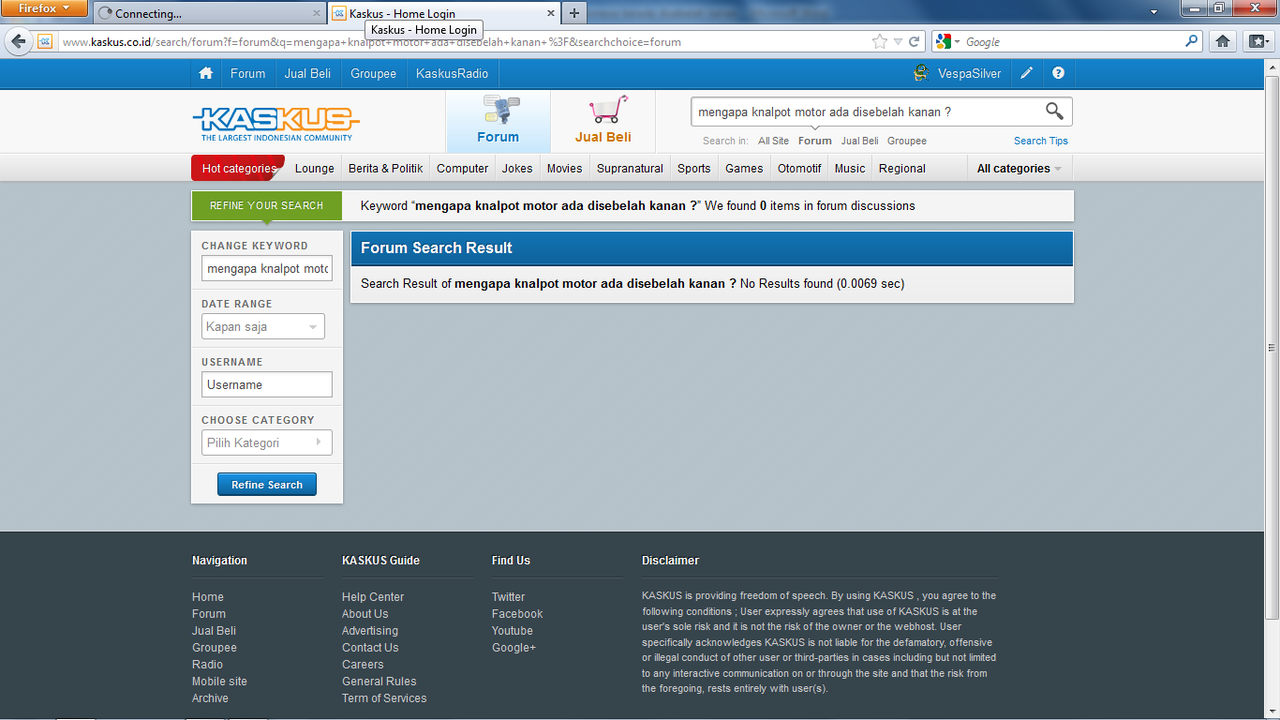The image size is (1280, 720).
Task: Select Groupee search scope
Action: pos(907,141)
